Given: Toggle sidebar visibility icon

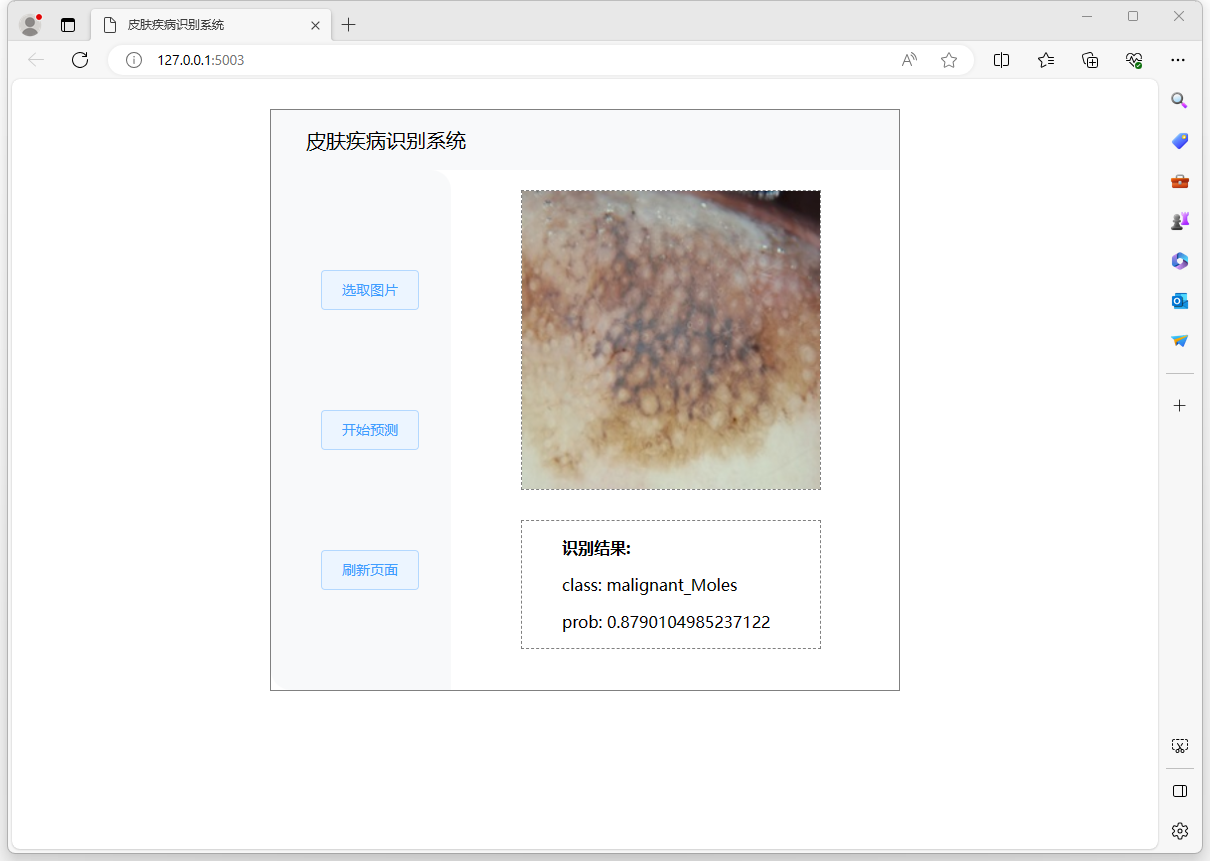Looking at the screenshot, I should [1180, 791].
